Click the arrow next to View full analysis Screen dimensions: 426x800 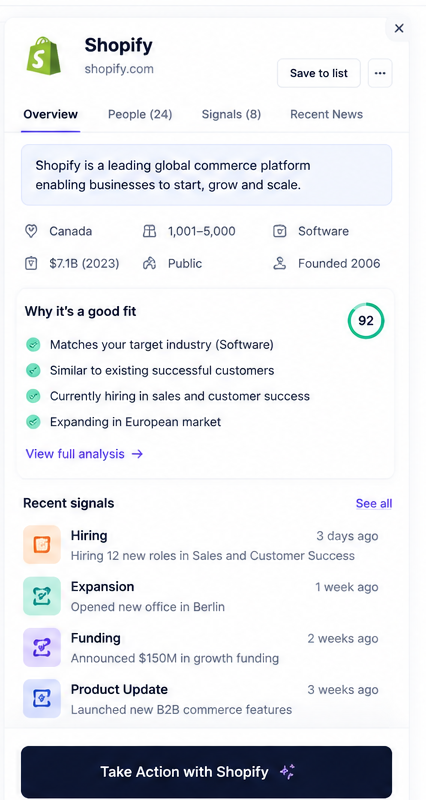coord(137,454)
